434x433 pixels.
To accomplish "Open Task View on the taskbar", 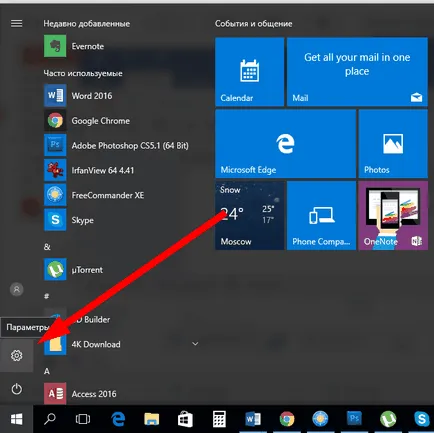I will 83,419.
